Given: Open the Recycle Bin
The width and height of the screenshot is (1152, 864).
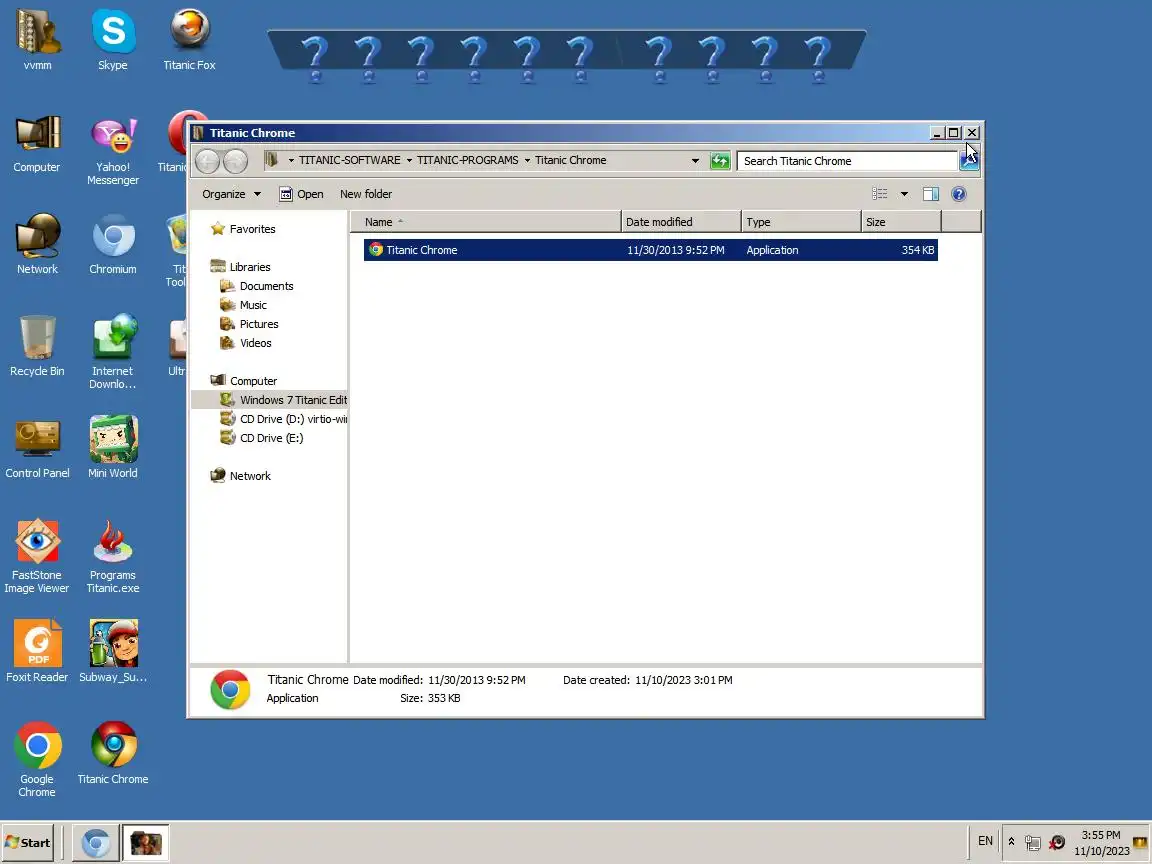Looking at the screenshot, I should point(37,347).
